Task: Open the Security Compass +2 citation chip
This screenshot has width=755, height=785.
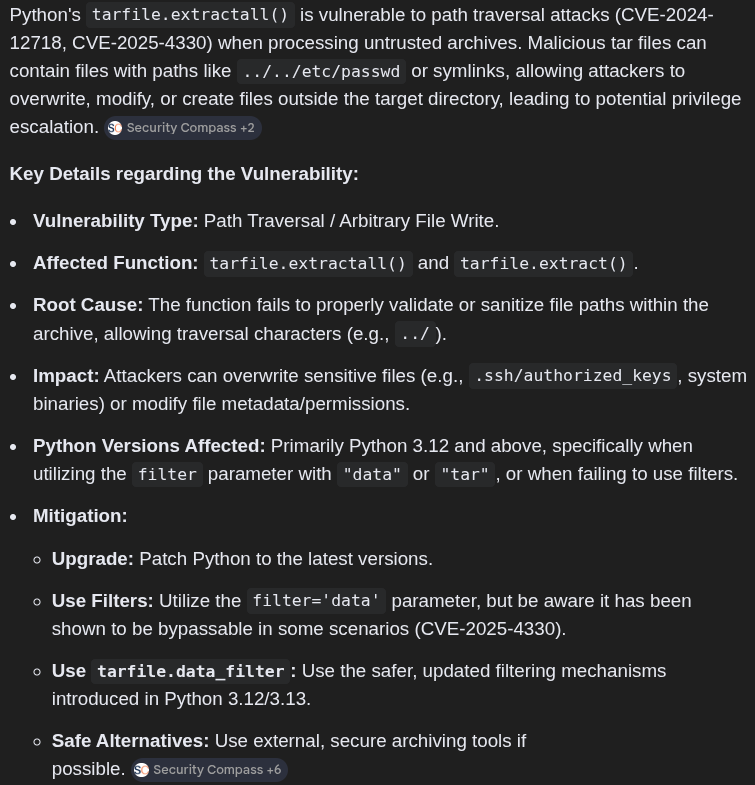Action: pos(183,128)
